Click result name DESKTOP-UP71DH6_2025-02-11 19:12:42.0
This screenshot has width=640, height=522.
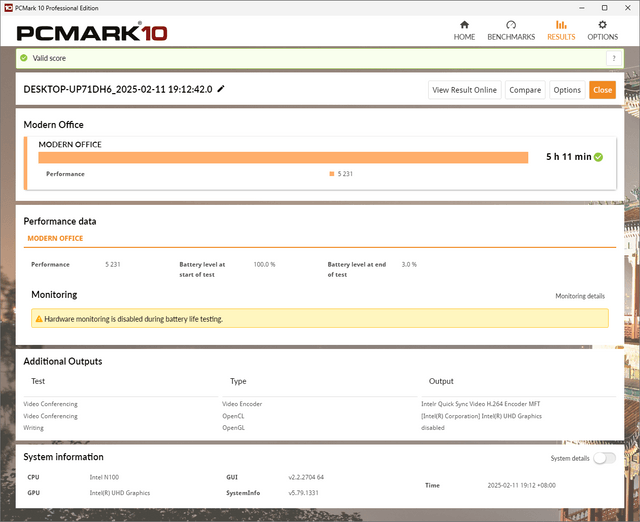click(x=118, y=89)
